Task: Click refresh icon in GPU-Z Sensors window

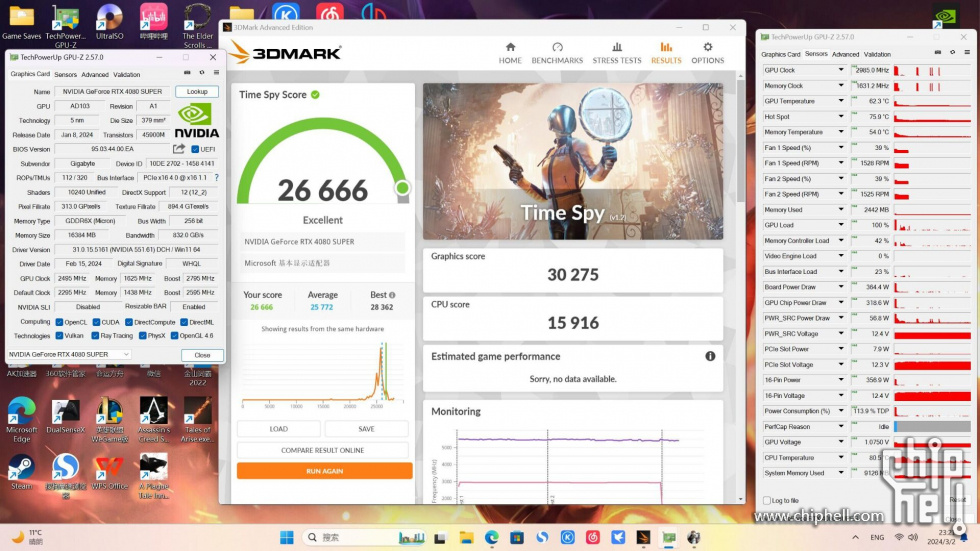Action: pyautogui.click(x=952, y=52)
